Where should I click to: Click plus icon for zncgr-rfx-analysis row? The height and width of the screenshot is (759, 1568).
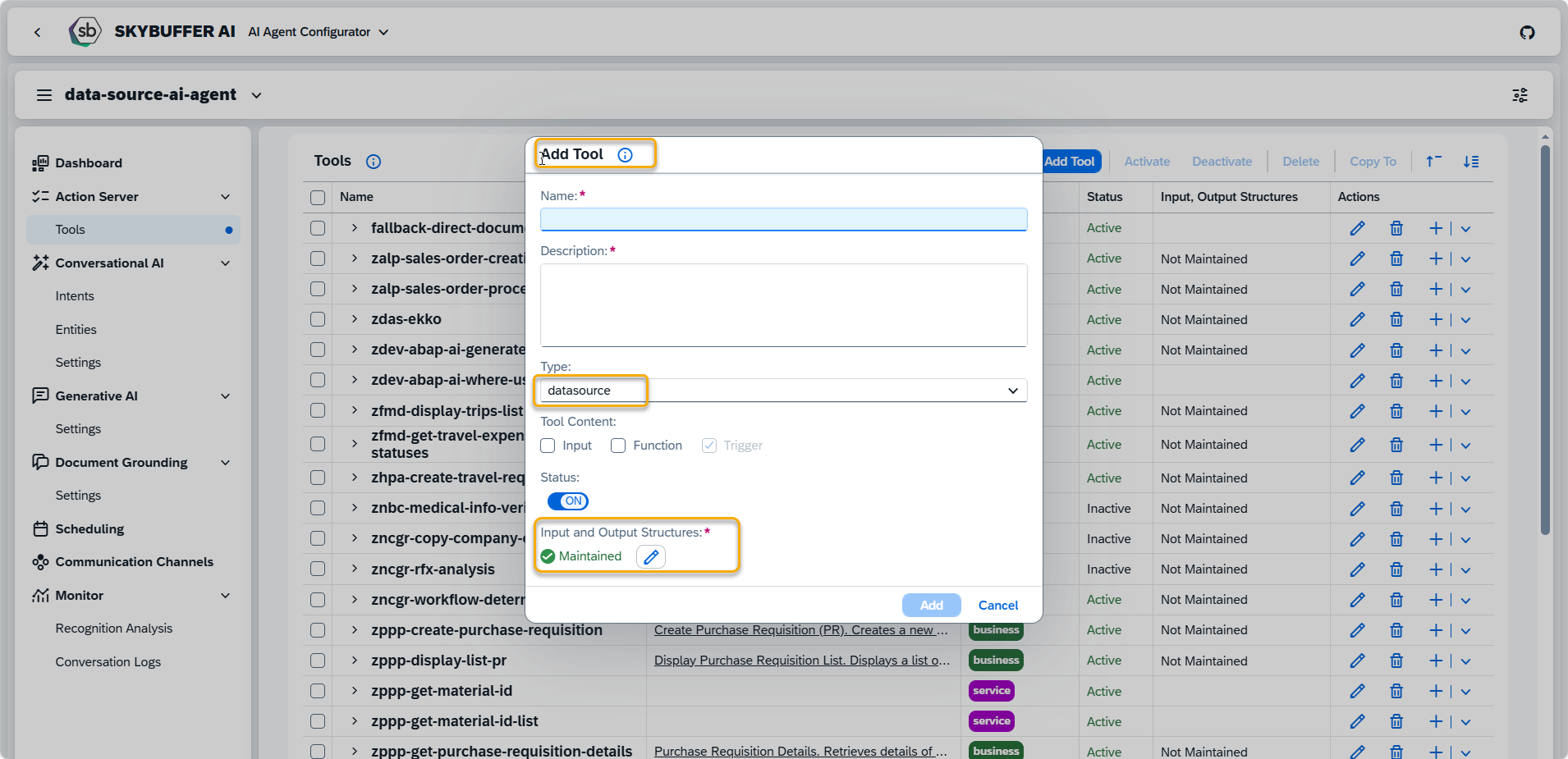(1435, 569)
